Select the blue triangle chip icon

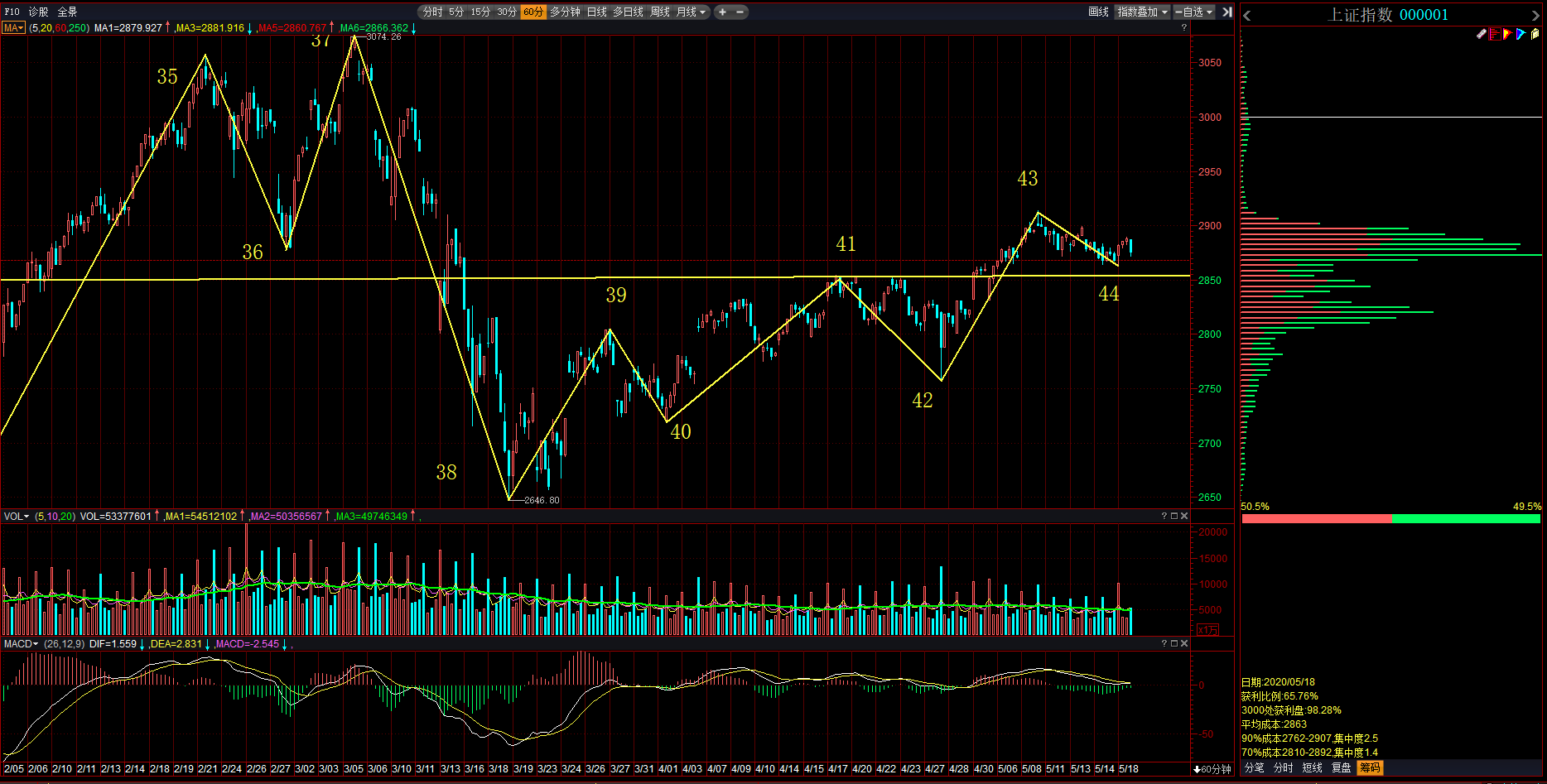1520,34
